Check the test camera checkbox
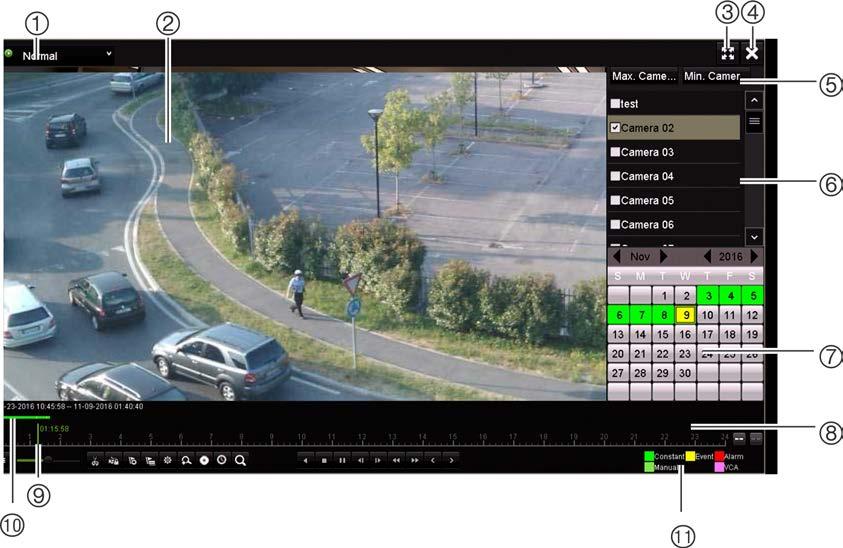The height and width of the screenshot is (548, 843). (x=616, y=104)
